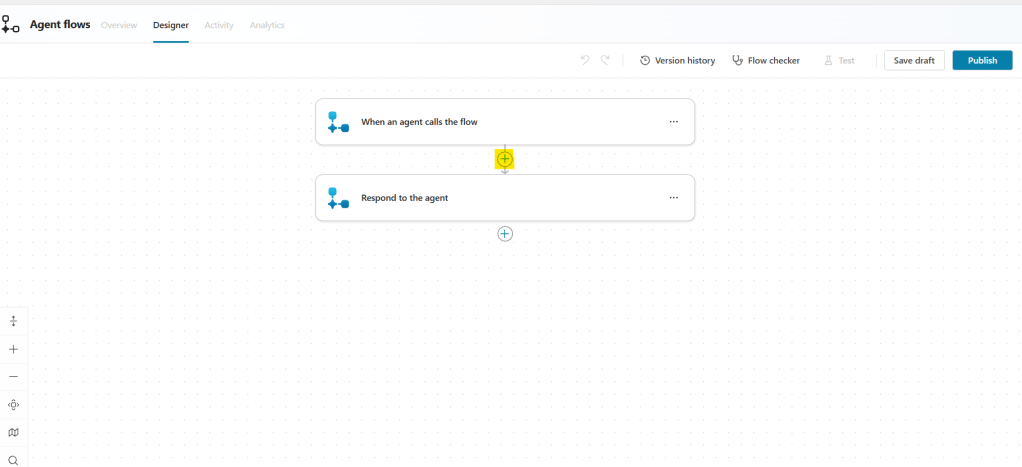
Task: Click the Agent flows logo icon
Action: coord(11,24)
